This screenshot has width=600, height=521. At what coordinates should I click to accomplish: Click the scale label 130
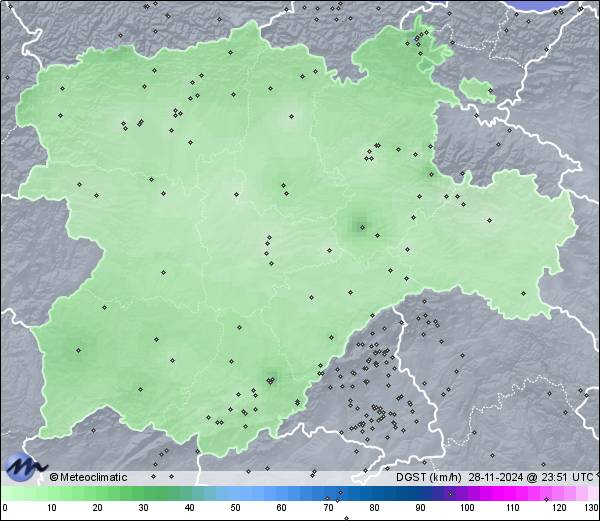point(592,508)
